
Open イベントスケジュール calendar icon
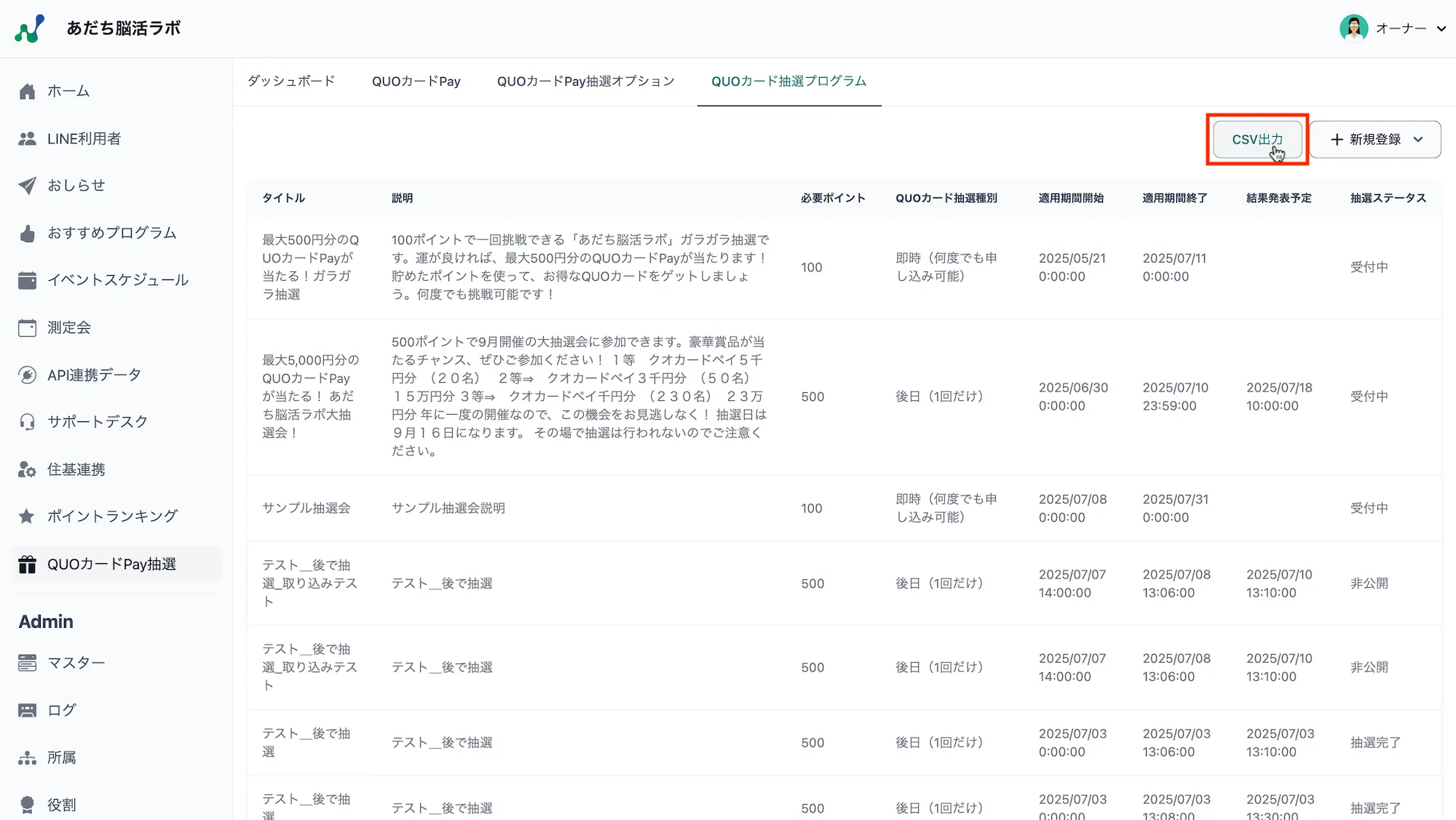pyautogui.click(x=28, y=280)
